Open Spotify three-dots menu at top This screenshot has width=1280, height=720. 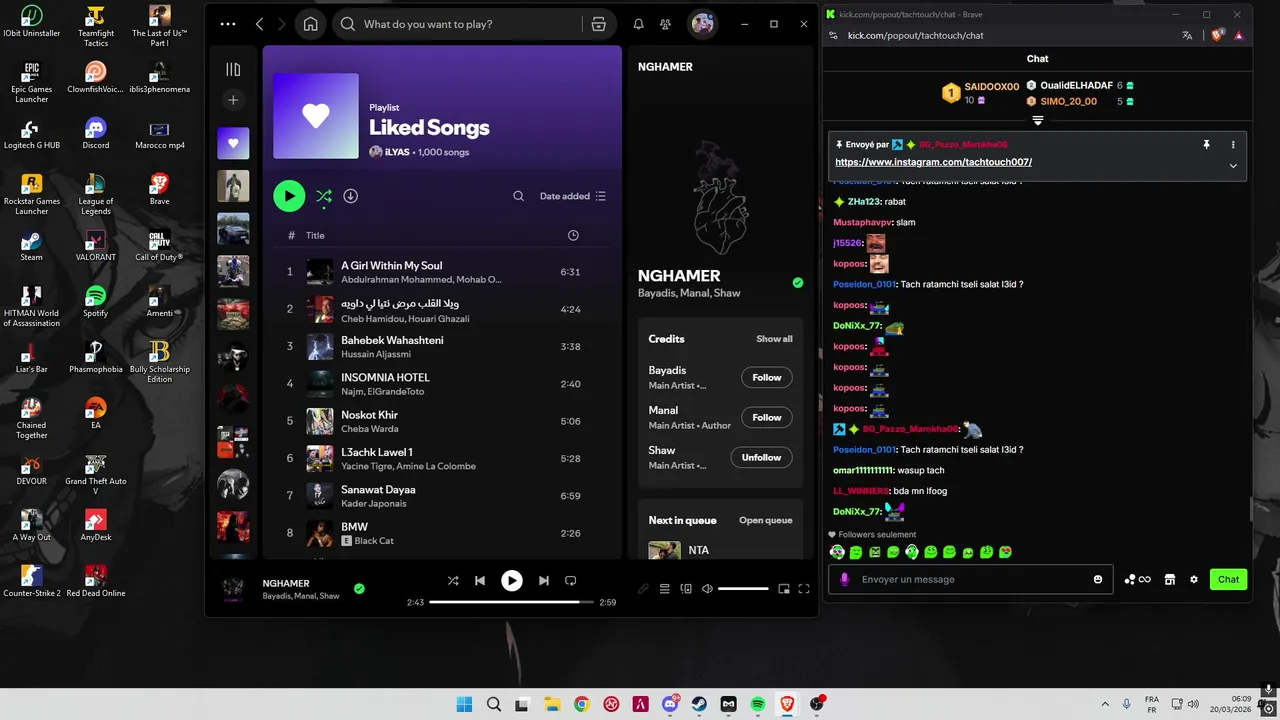tap(228, 24)
